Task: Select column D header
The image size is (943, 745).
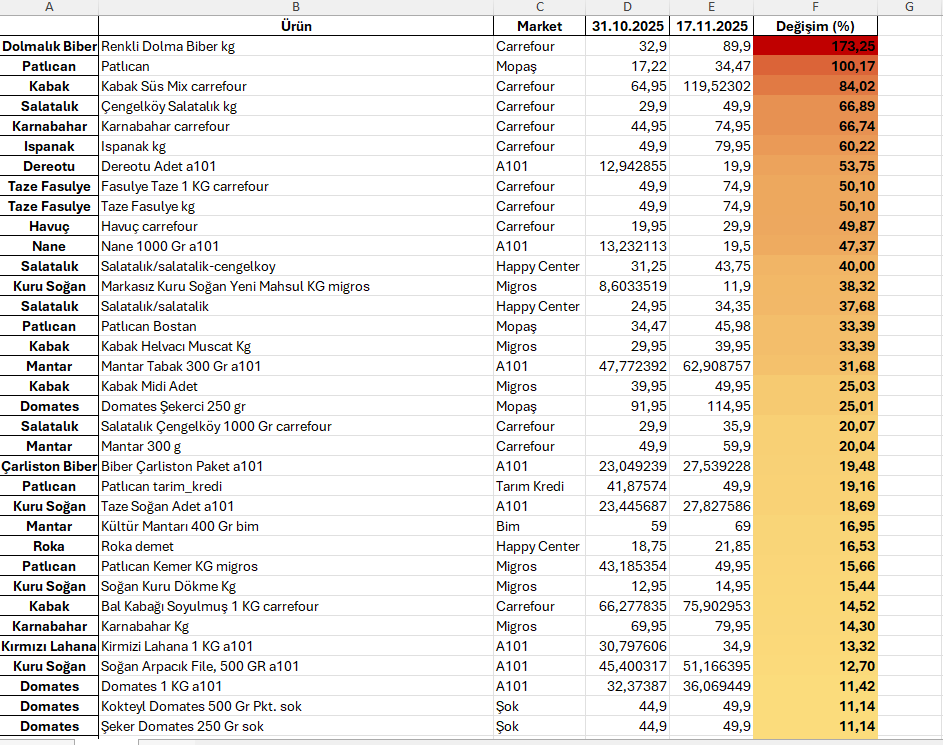Action: (x=627, y=7)
